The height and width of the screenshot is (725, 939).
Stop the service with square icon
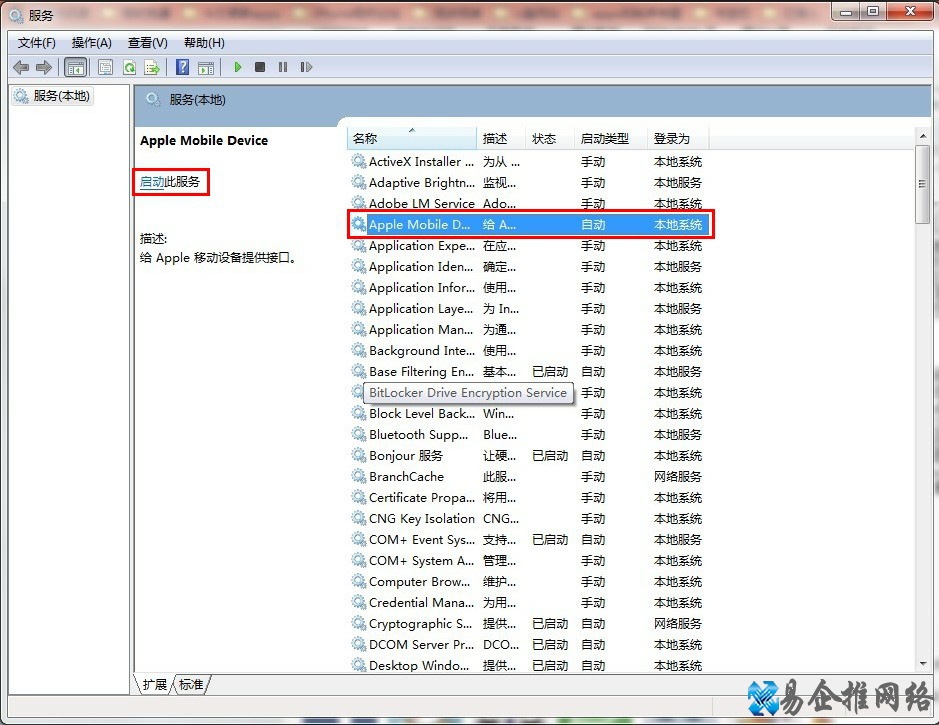point(259,66)
